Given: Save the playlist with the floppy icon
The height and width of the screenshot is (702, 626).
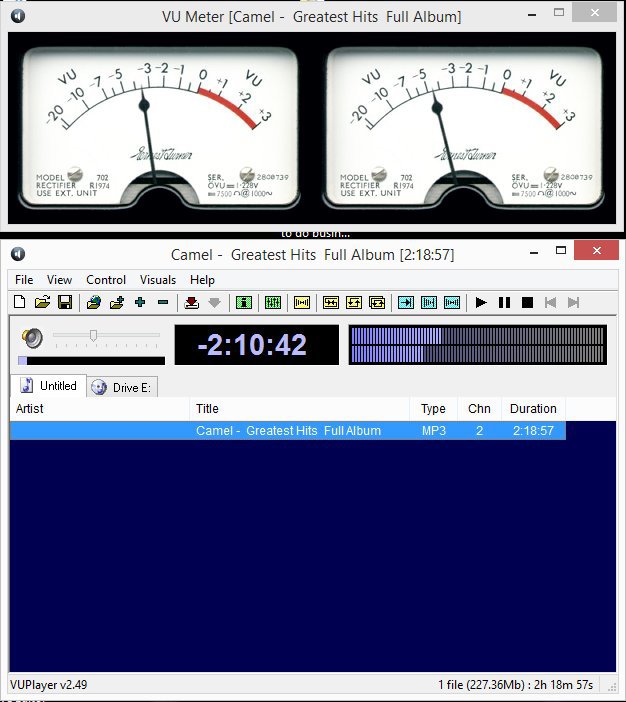Looking at the screenshot, I should [x=64, y=302].
